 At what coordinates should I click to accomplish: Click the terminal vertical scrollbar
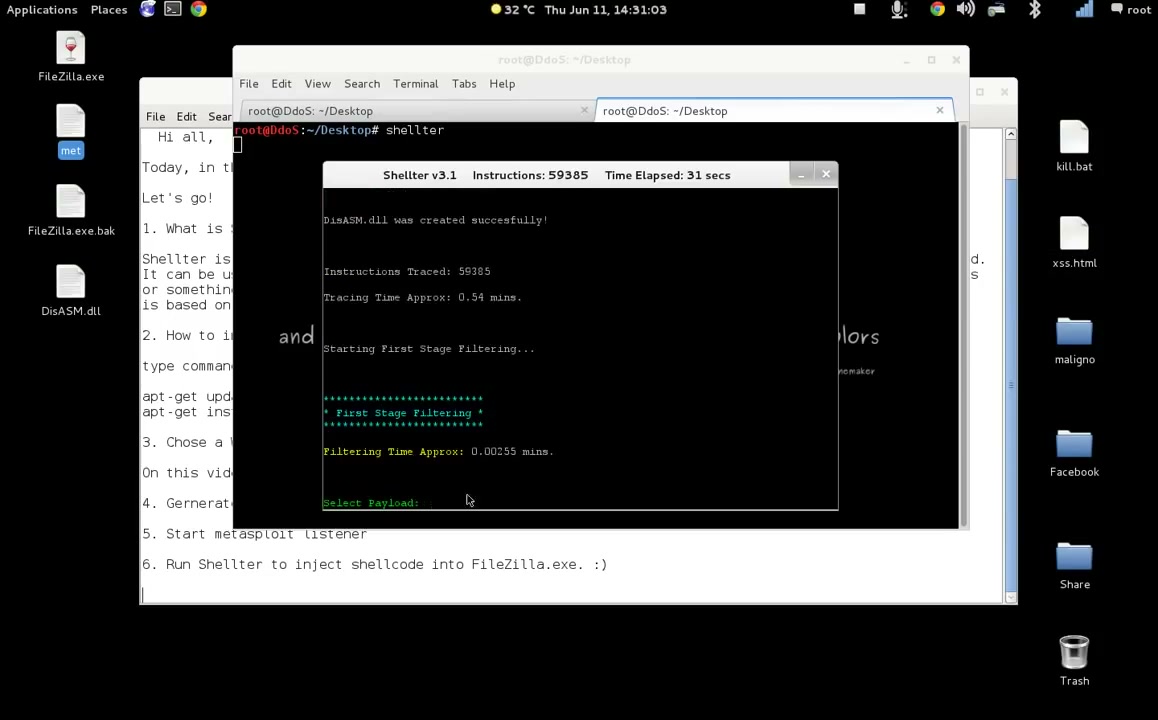[x=962, y=325]
